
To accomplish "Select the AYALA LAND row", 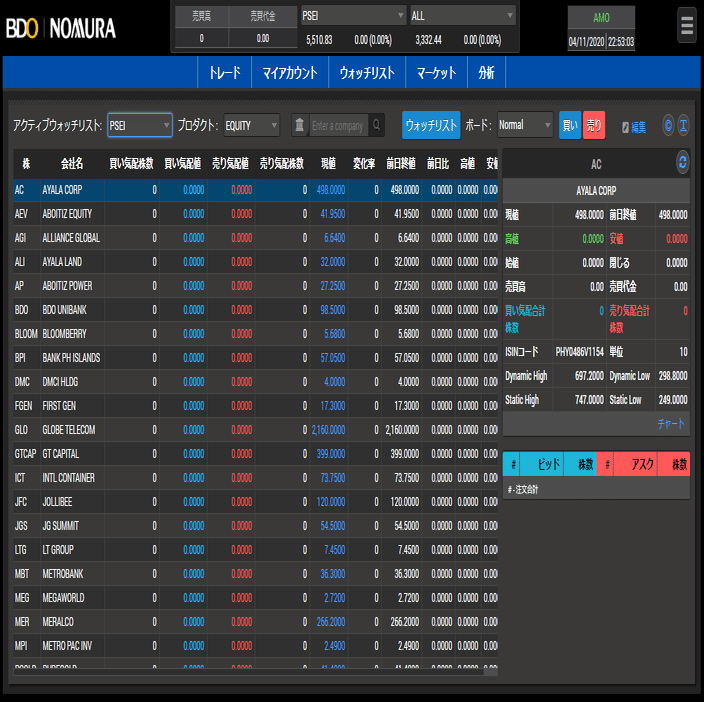I will coord(255,262).
